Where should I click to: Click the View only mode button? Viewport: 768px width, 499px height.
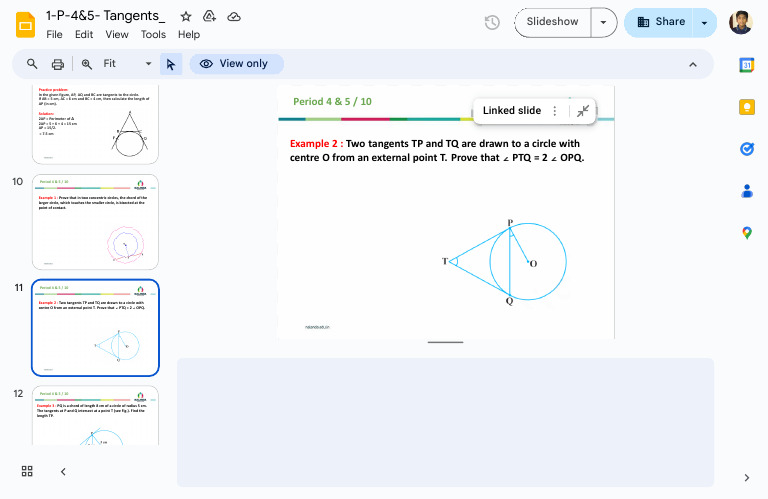tap(236, 64)
